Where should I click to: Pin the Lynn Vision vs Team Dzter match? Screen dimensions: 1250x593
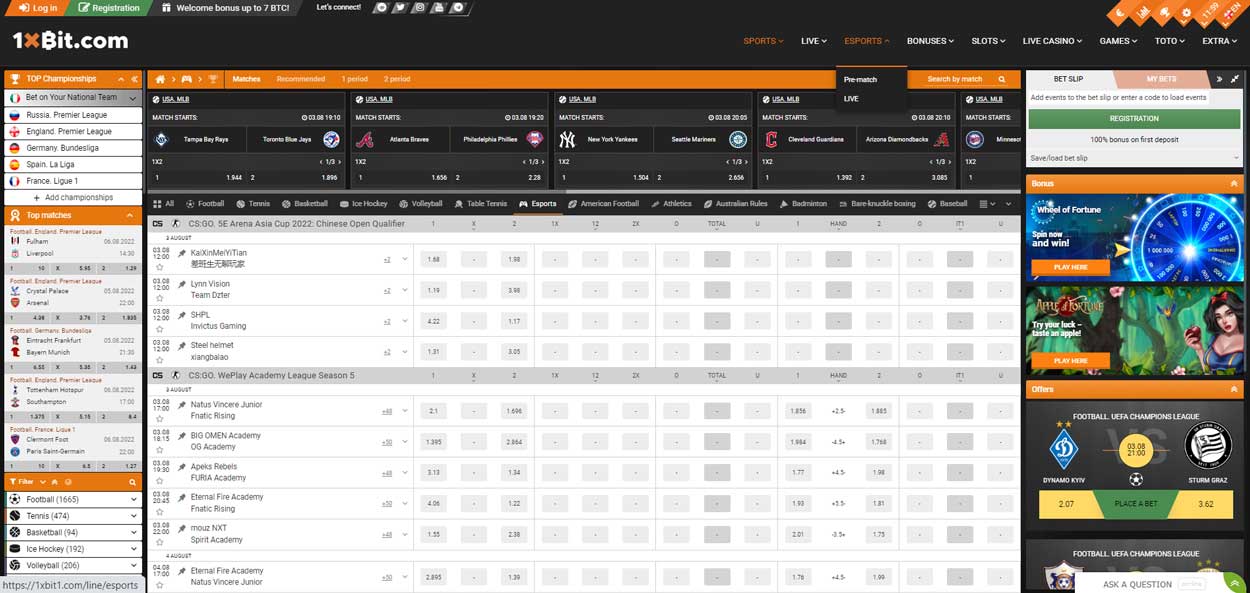[182, 285]
